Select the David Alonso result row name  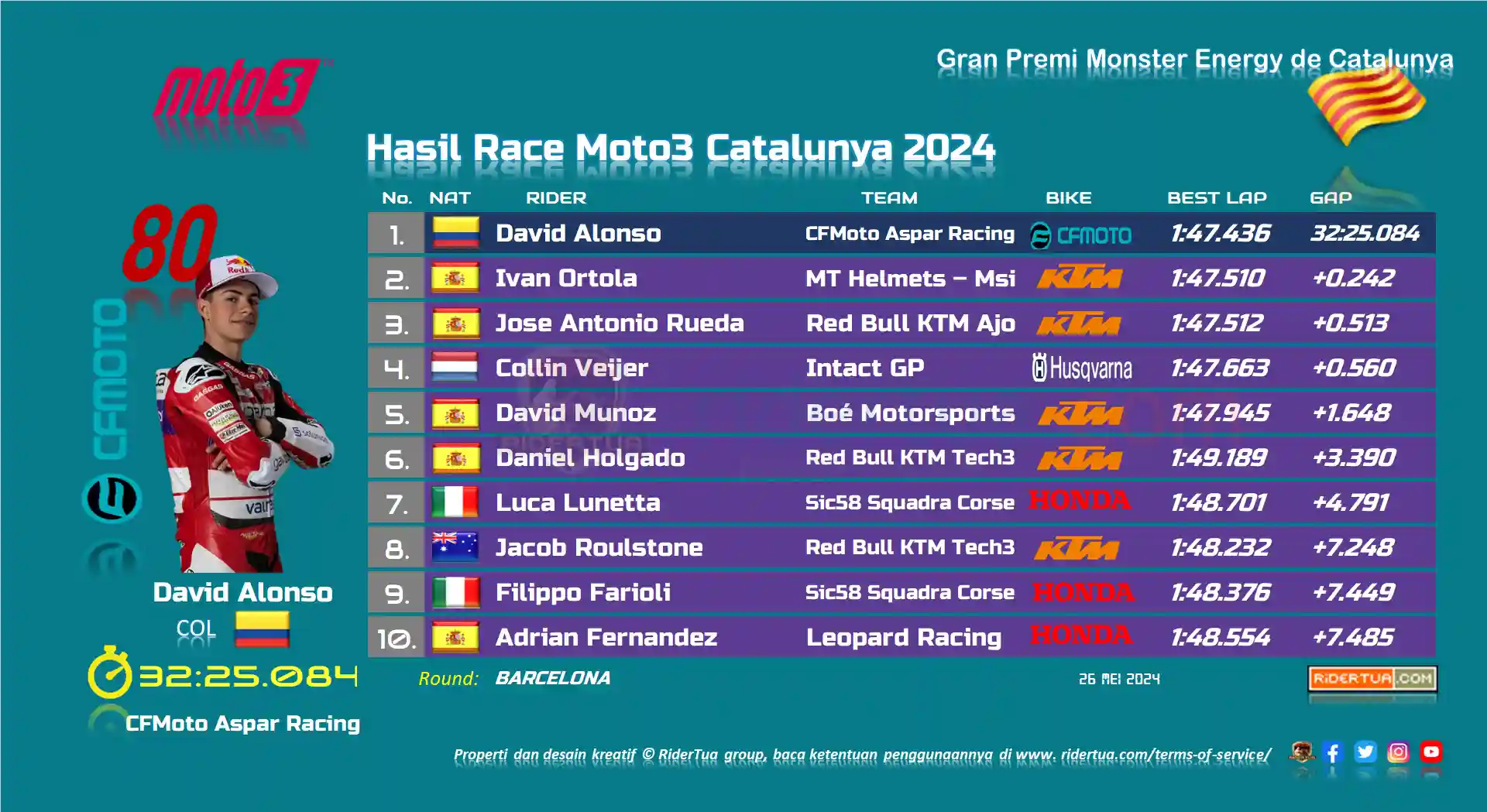578,233
